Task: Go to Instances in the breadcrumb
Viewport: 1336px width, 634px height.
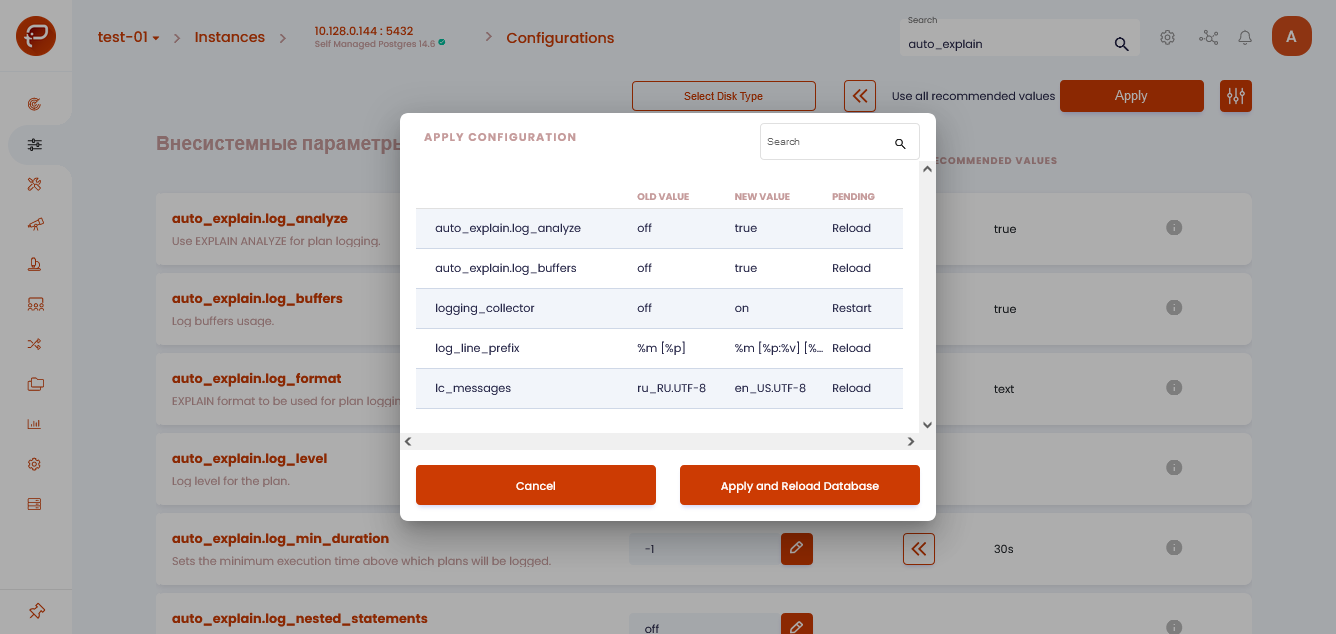Action: click(x=229, y=37)
